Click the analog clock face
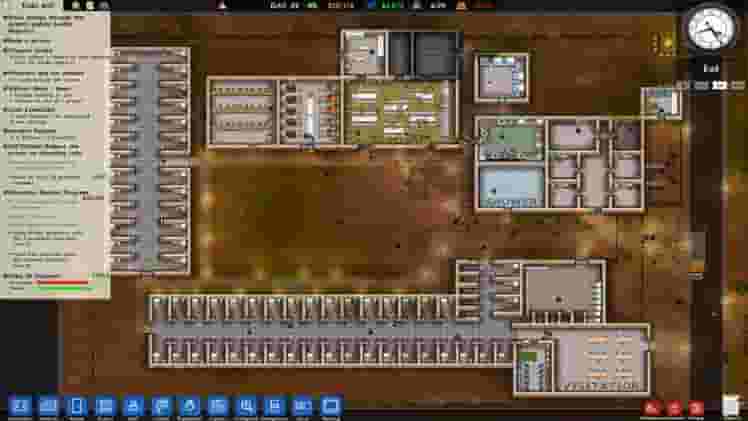 (711, 28)
